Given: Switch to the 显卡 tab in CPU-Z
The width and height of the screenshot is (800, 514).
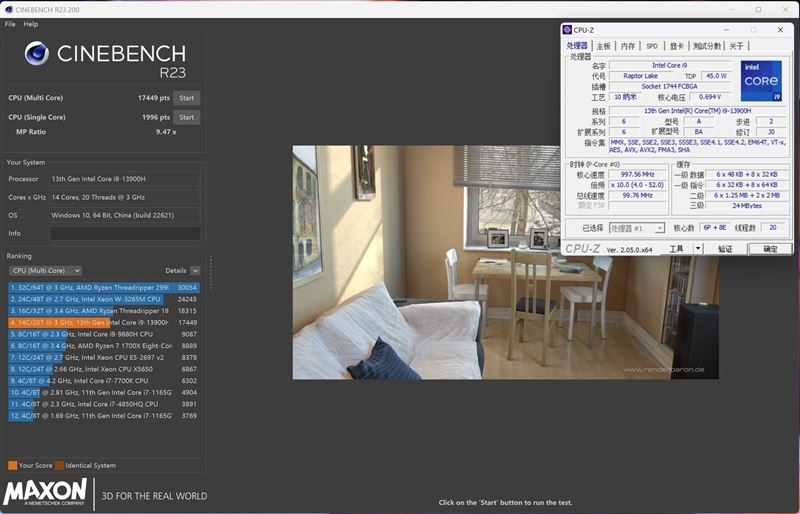Looking at the screenshot, I should pyautogui.click(x=677, y=46).
